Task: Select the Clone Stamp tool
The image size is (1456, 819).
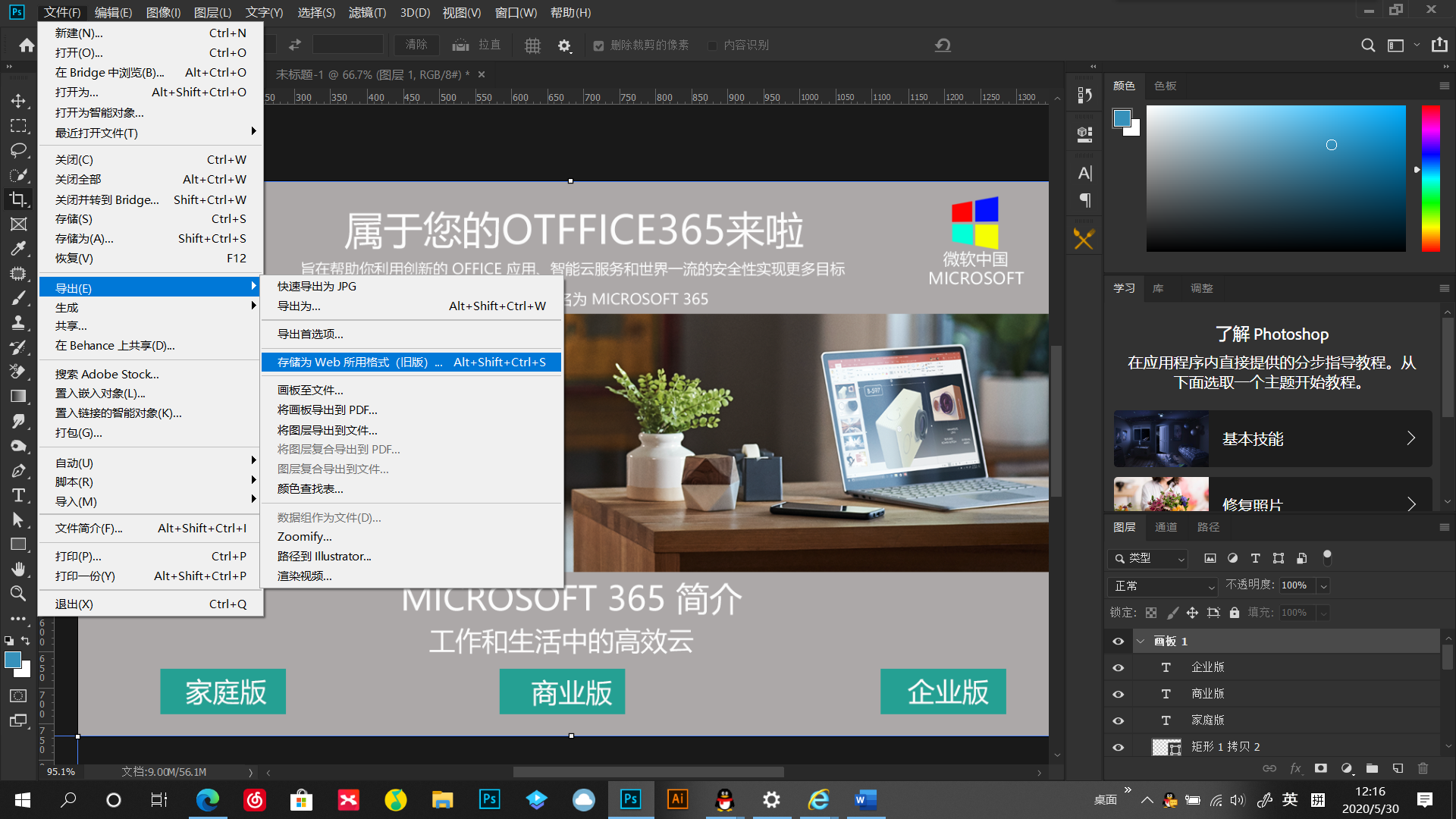Action: 18,322
